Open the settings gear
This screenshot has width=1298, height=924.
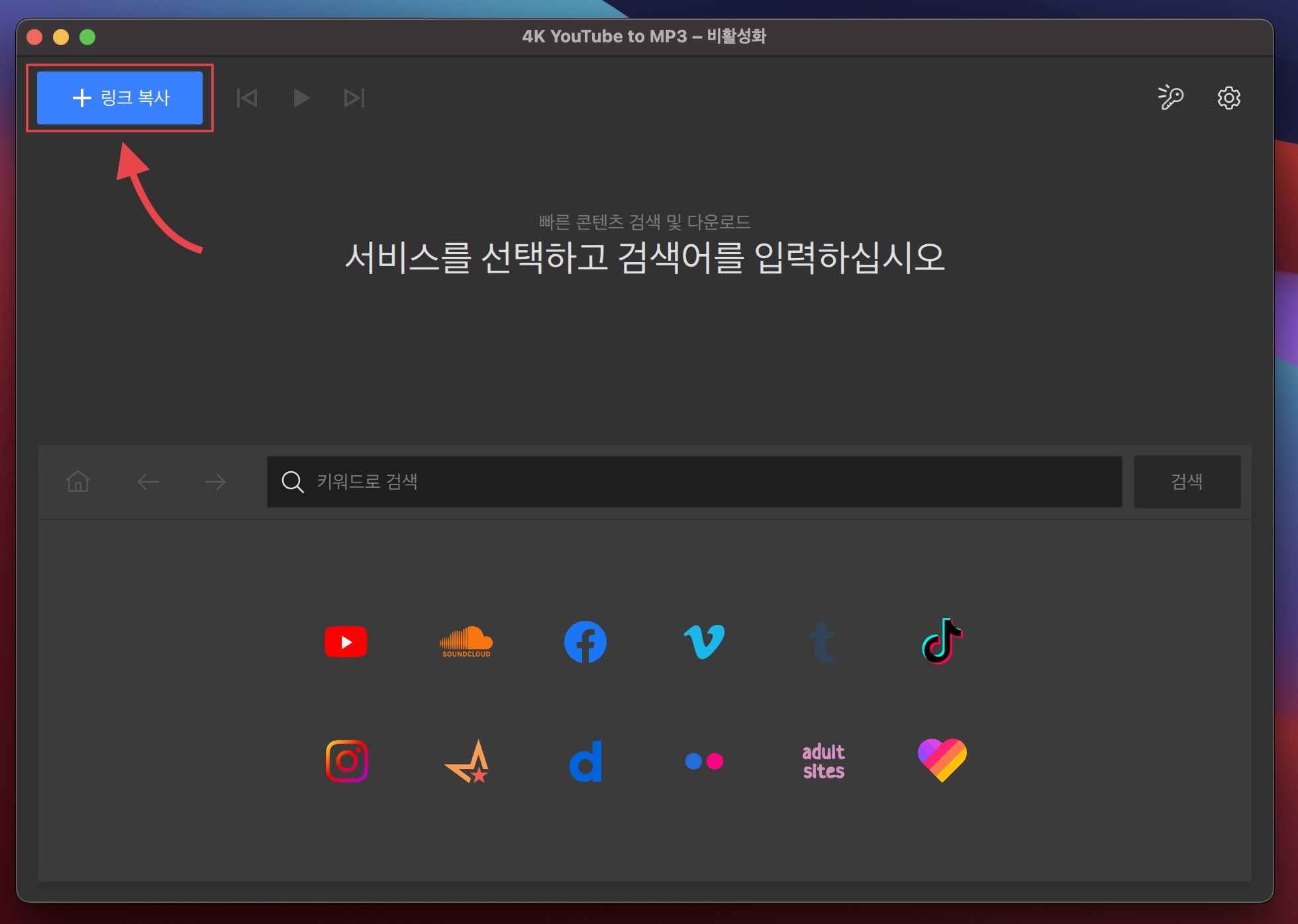tap(1228, 98)
